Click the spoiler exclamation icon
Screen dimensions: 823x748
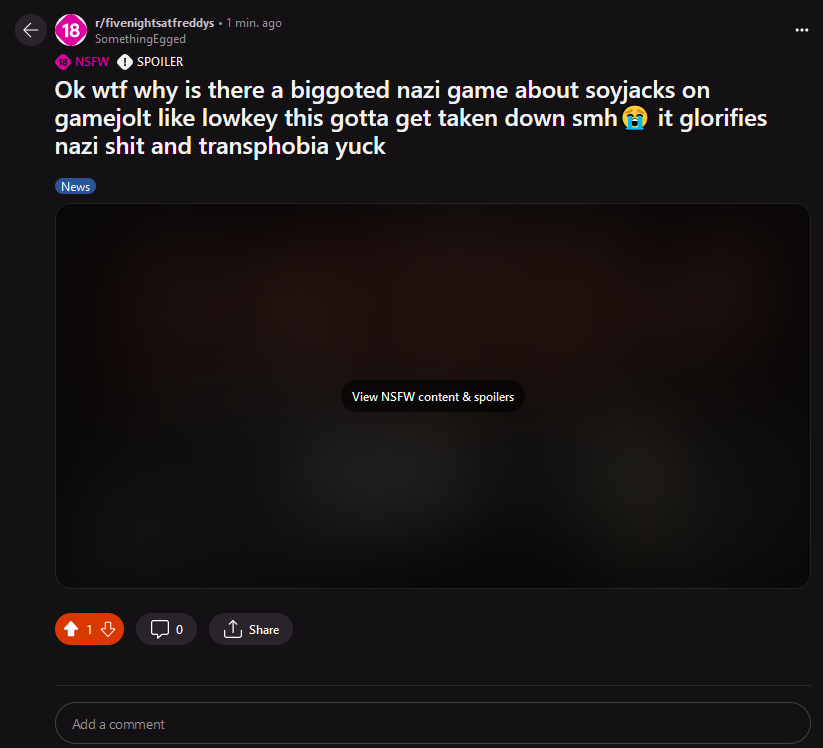click(124, 62)
